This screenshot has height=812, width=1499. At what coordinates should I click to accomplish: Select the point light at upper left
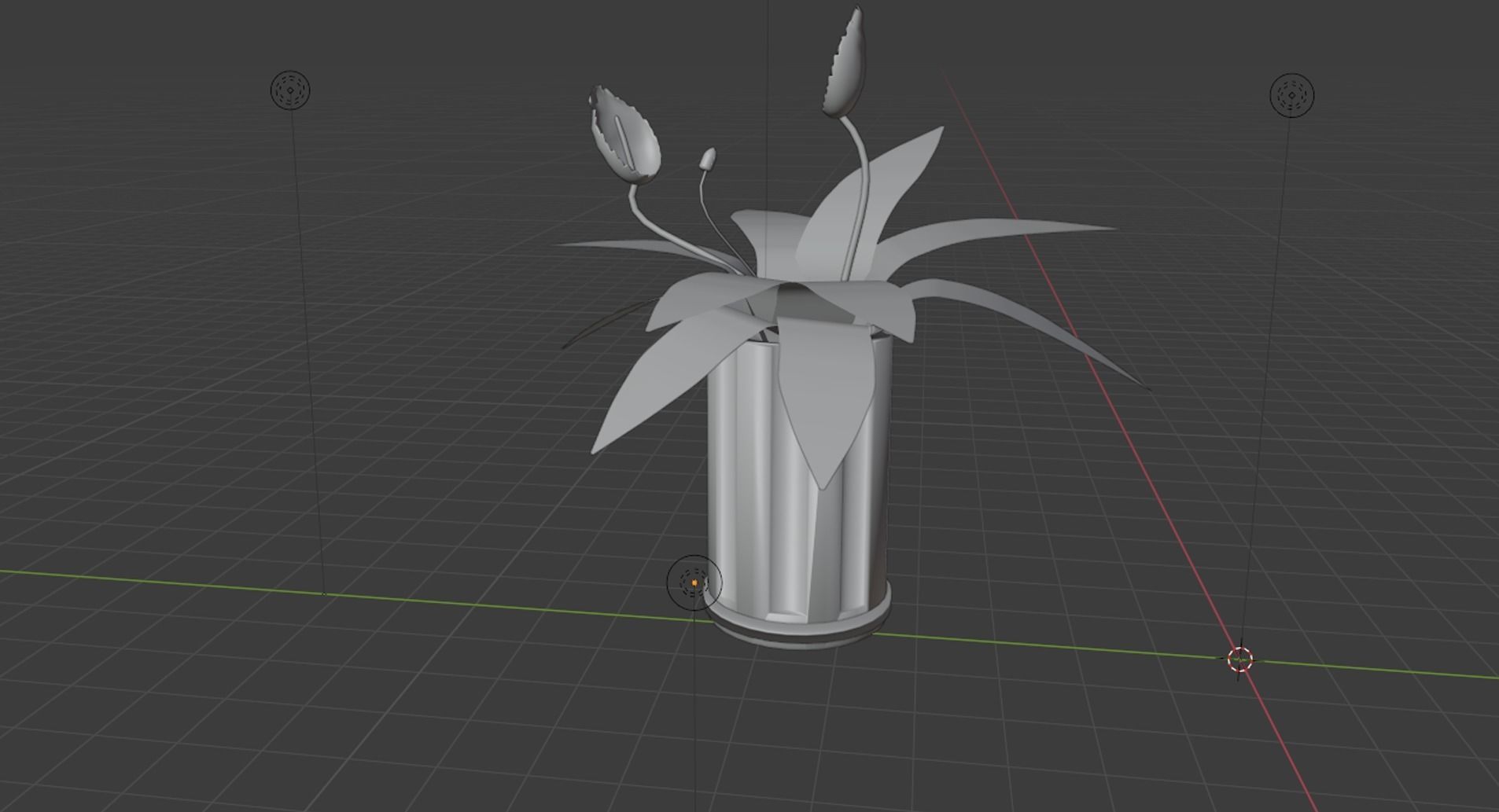coord(290,90)
